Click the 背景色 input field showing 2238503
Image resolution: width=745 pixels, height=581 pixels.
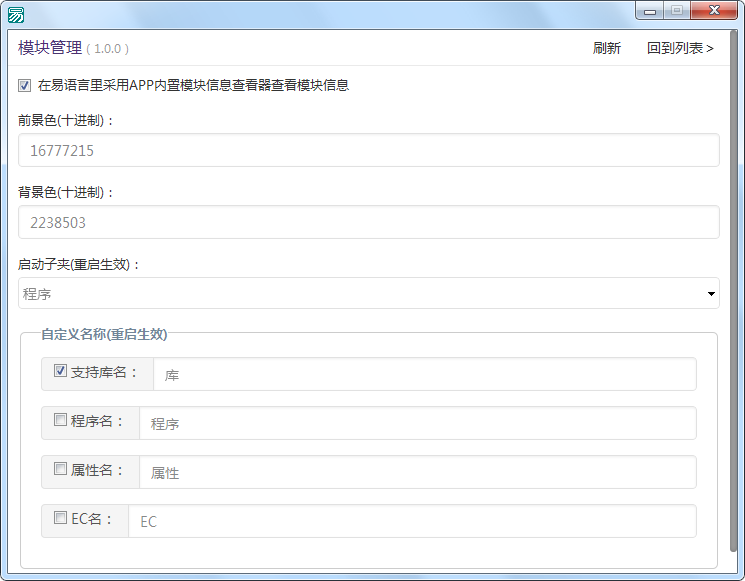pos(369,222)
